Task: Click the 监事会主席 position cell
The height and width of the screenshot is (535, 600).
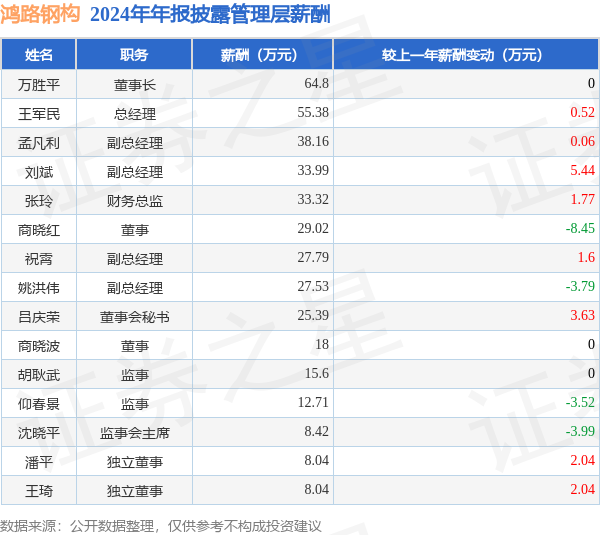Action: click(135, 433)
